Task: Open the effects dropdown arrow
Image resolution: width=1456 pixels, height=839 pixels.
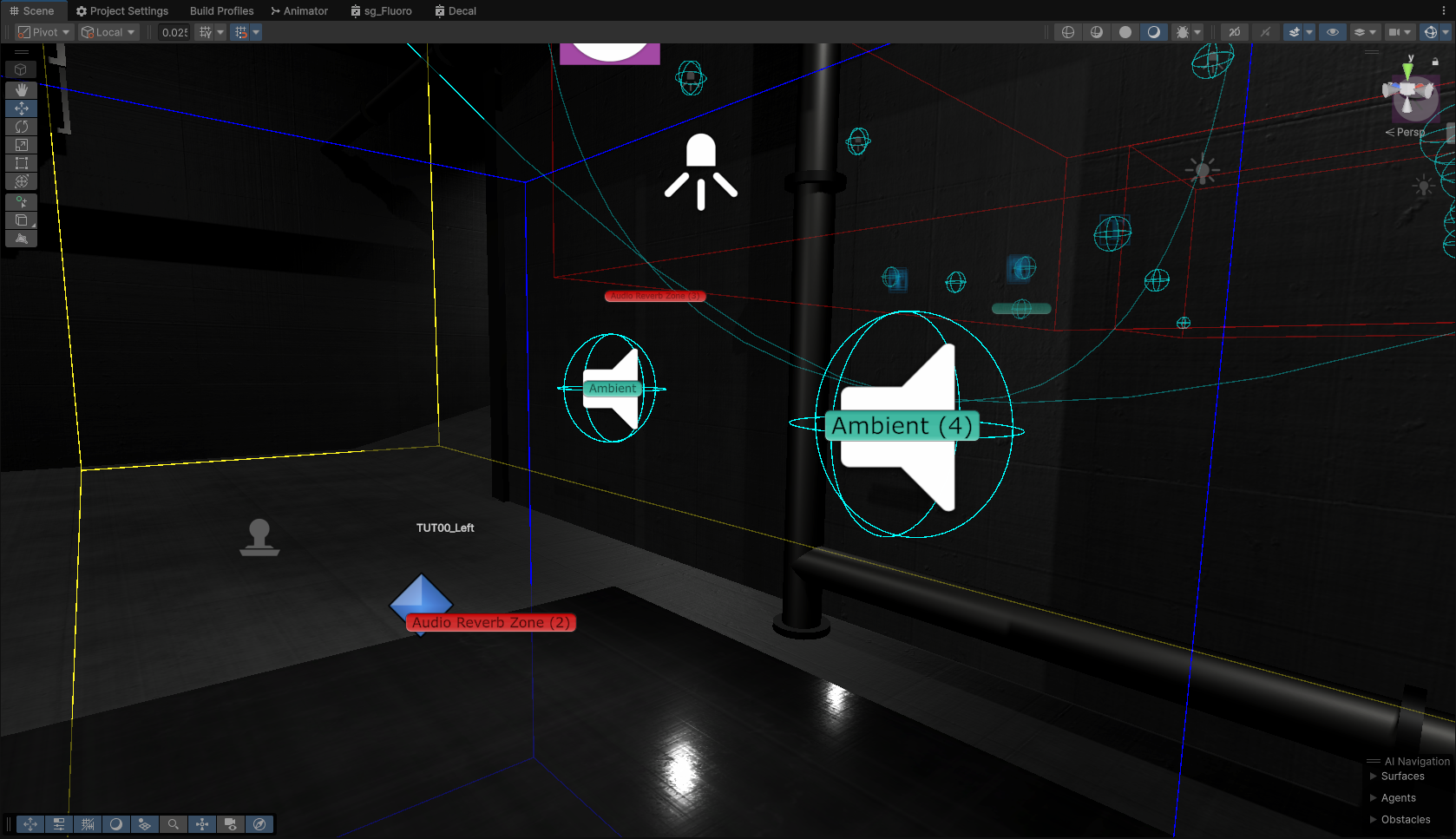Action: tap(1310, 32)
